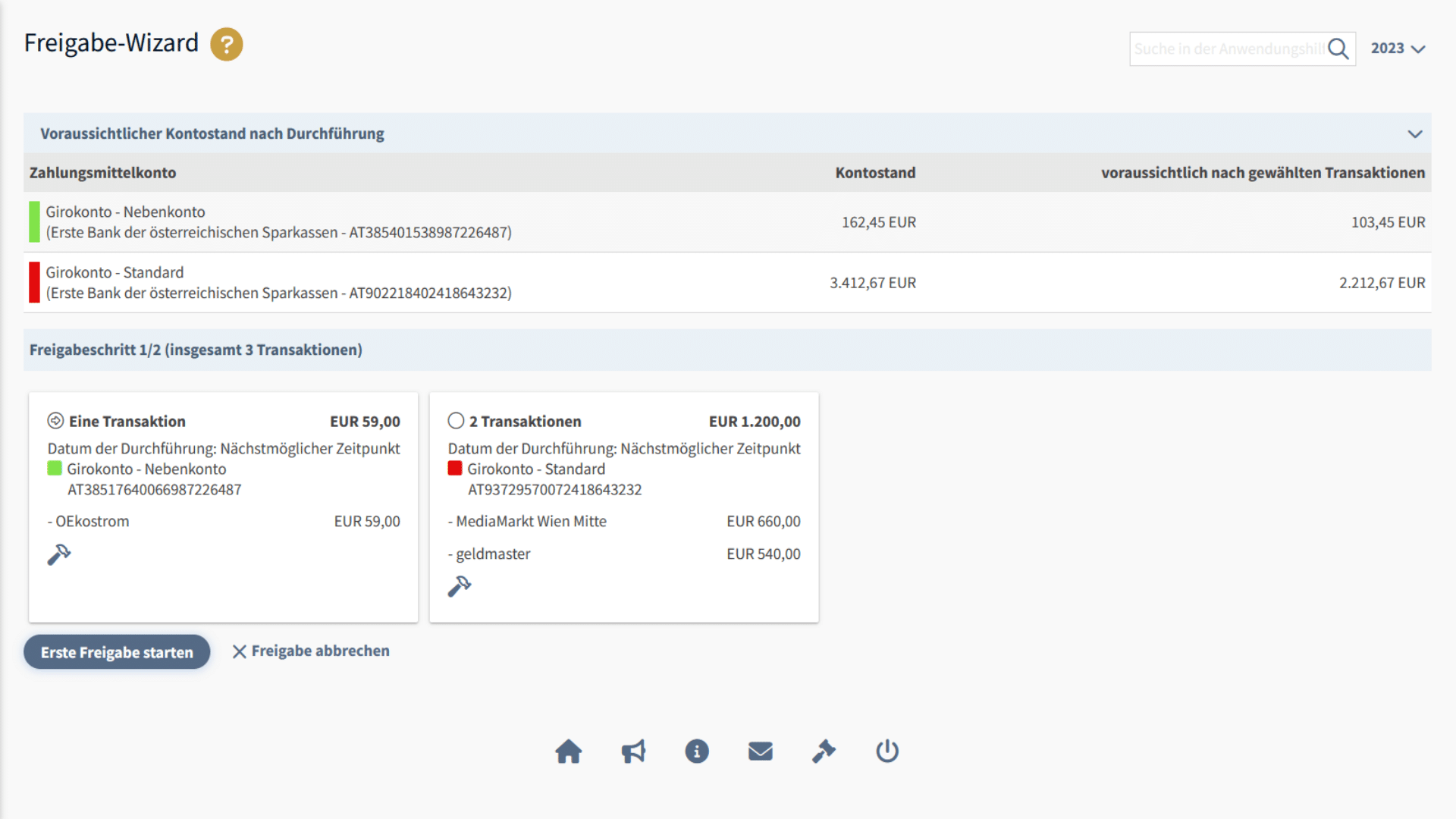Viewport: 1456px width, 819px height.
Task: Click the Freigabeschritt 1/2 section header
Action: click(x=196, y=350)
